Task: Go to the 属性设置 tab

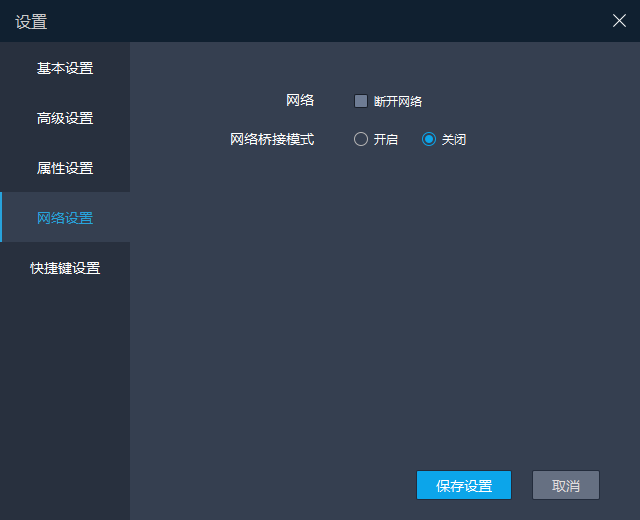Action: 65,168
